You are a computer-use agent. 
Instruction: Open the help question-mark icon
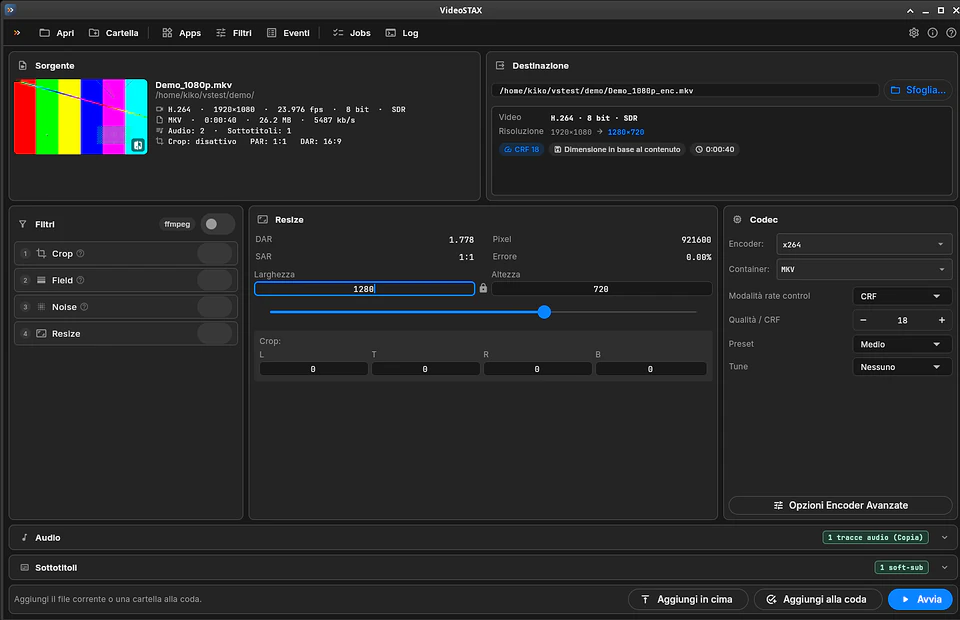951,33
